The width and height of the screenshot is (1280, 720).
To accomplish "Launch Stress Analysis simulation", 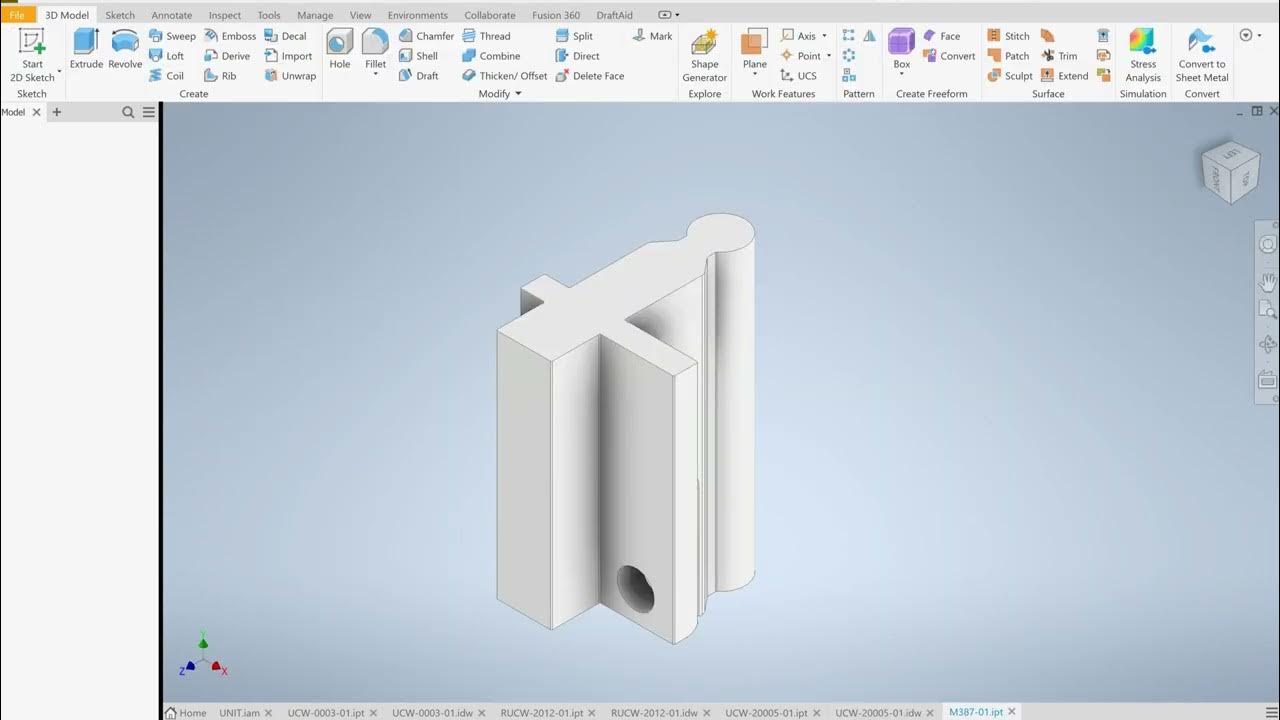I will [x=1143, y=56].
